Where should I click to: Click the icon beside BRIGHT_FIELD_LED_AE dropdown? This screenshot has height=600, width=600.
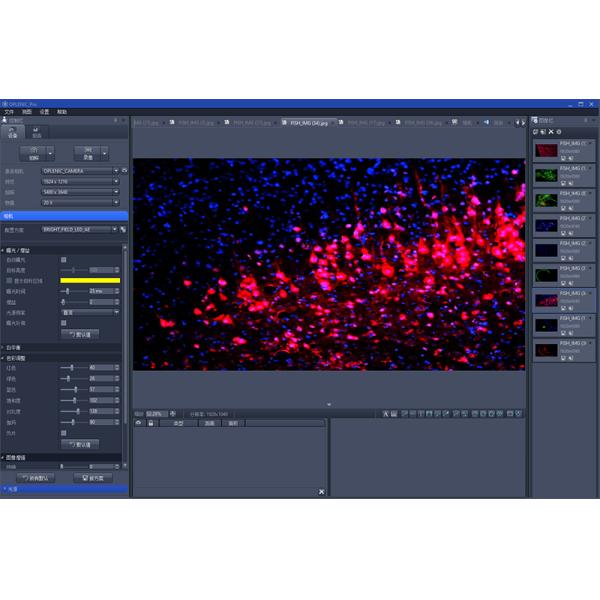pos(123,230)
